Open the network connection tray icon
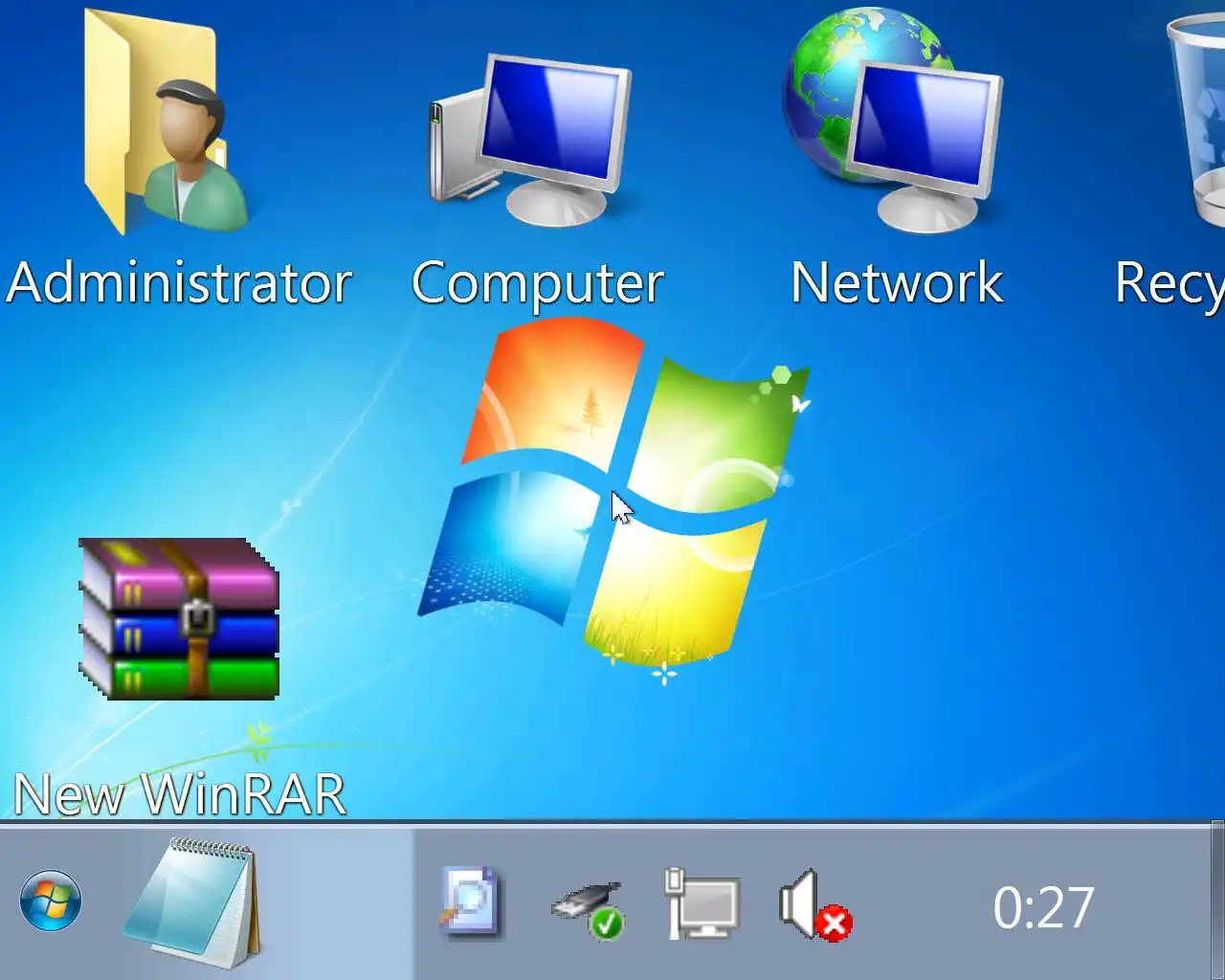Screen dimensions: 1225x980 (702, 902)
